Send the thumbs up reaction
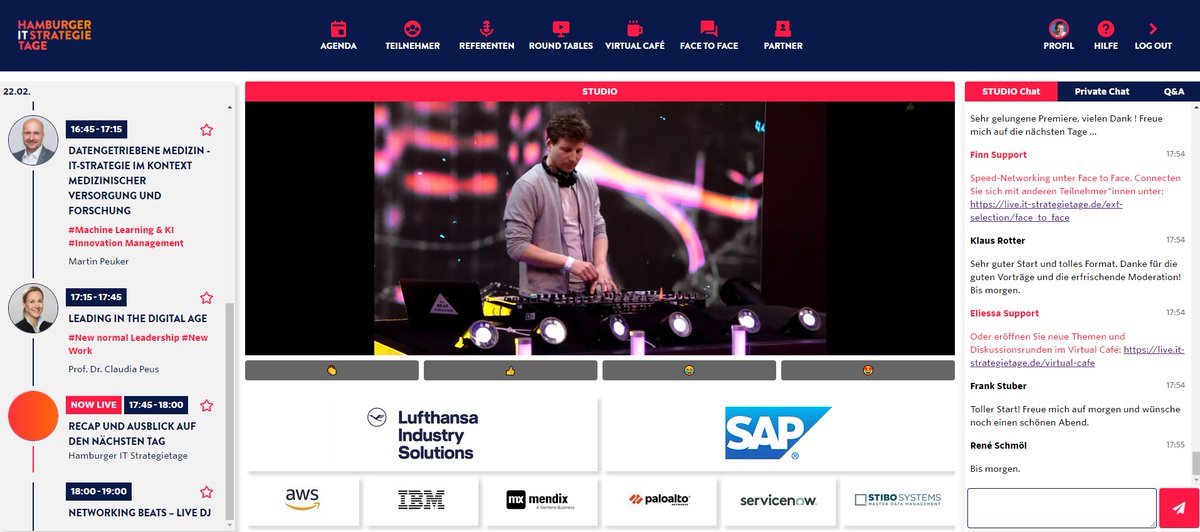The width and height of the screenshot is (1200, 532). coord(510,370)
